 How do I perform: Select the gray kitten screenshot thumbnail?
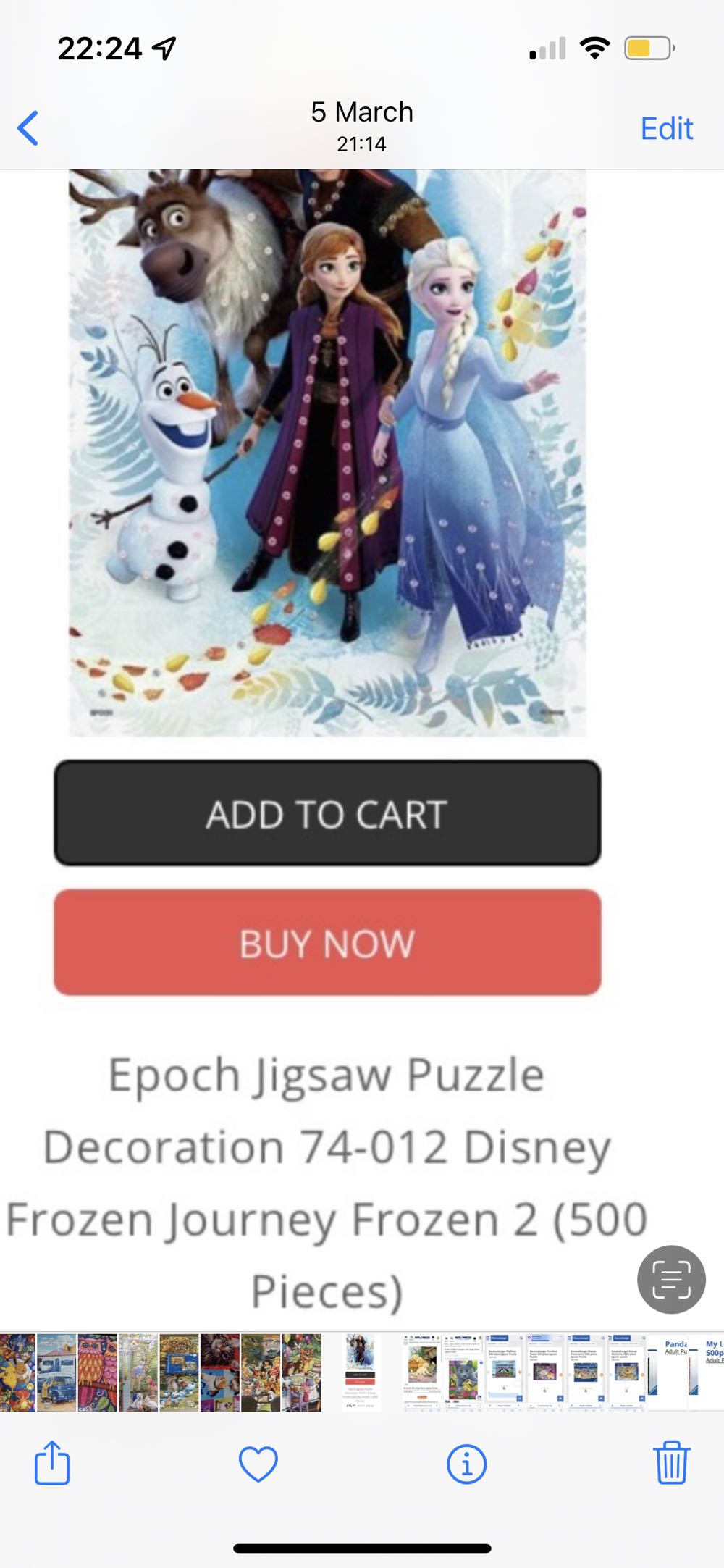(x=463, y=1372)
